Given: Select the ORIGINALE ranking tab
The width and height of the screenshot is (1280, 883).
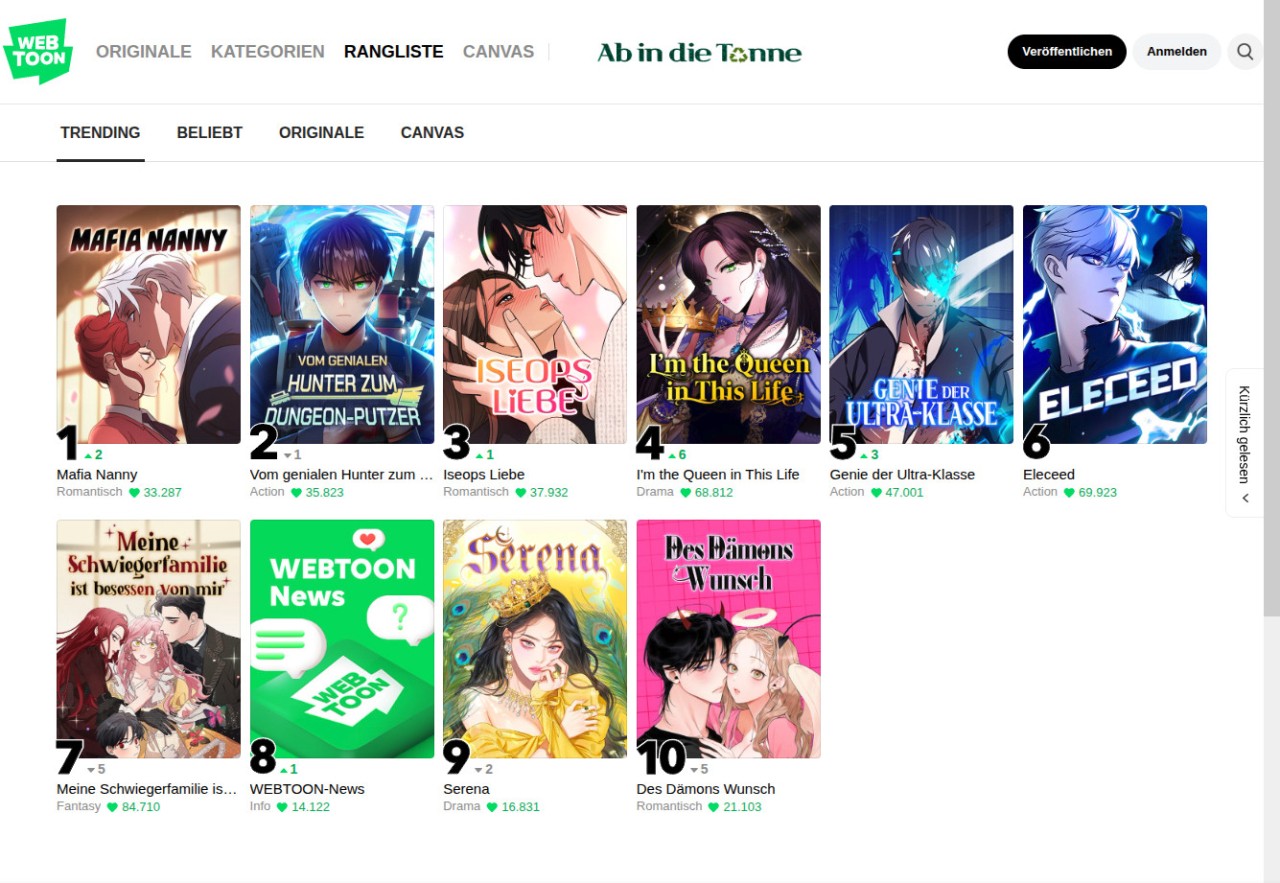Looking at the screenshot, I should [x=321, y=132].
